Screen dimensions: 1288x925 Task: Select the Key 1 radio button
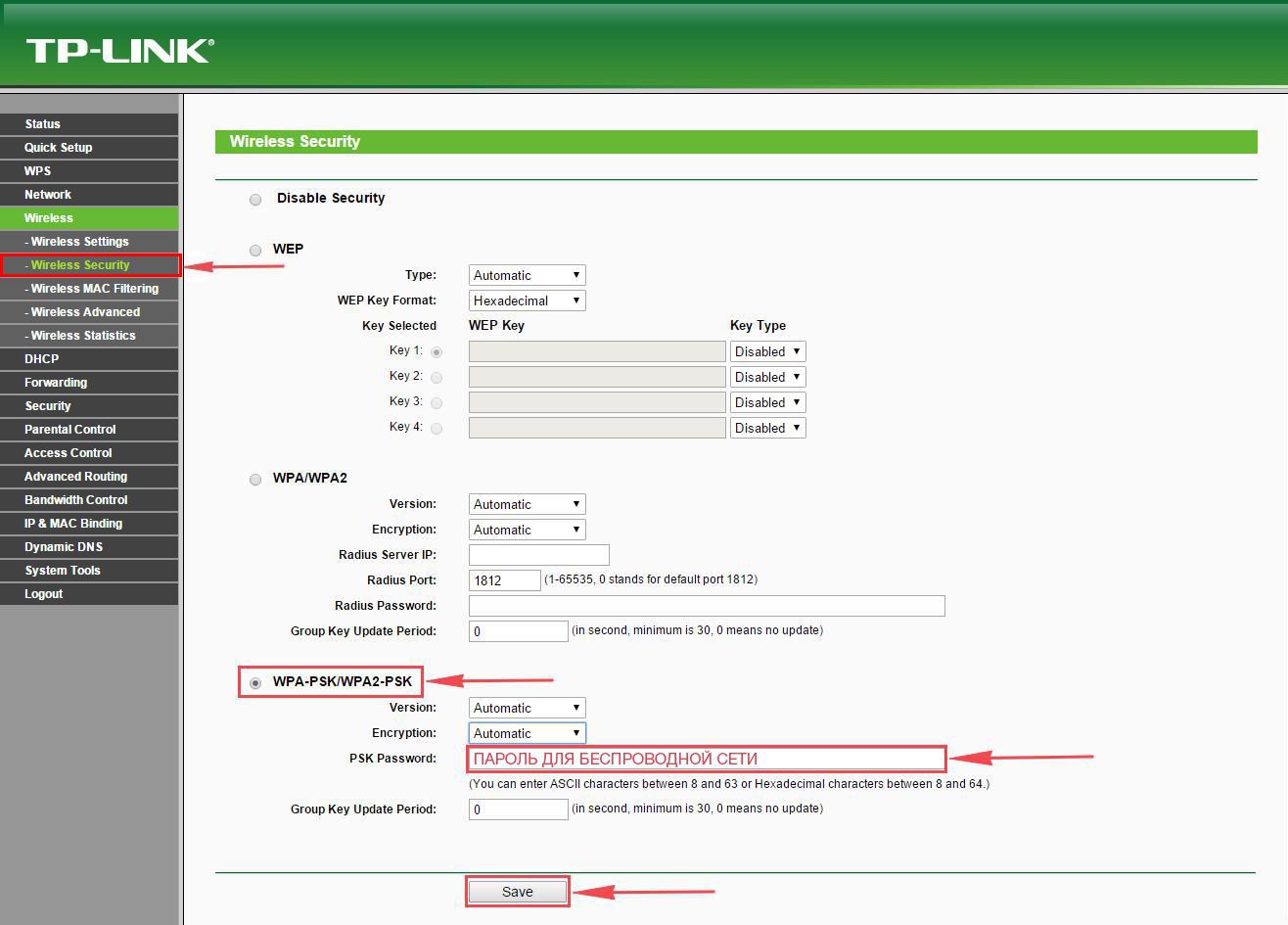pos(437,351)
